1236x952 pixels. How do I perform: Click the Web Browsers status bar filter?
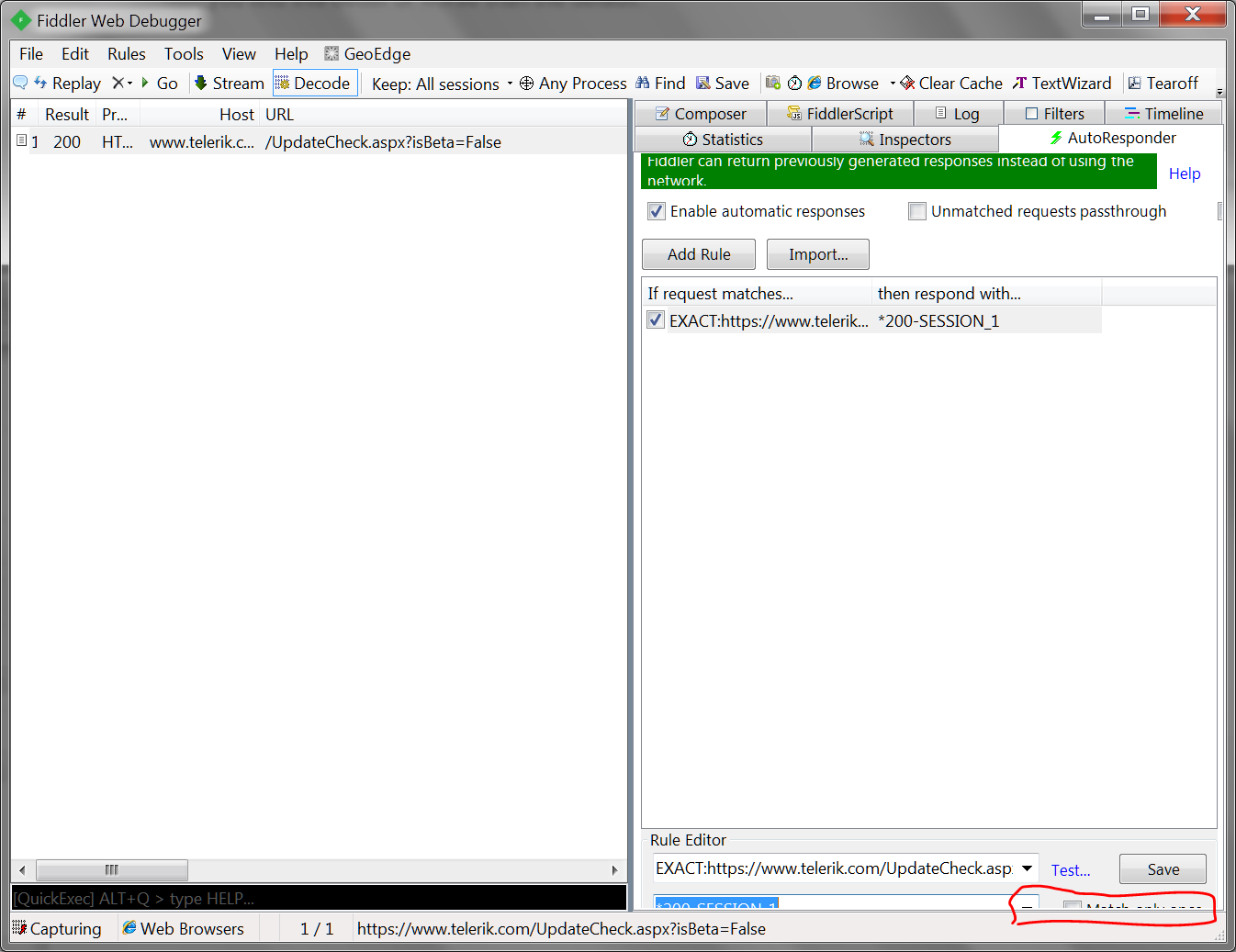click(x=183, y=928)
